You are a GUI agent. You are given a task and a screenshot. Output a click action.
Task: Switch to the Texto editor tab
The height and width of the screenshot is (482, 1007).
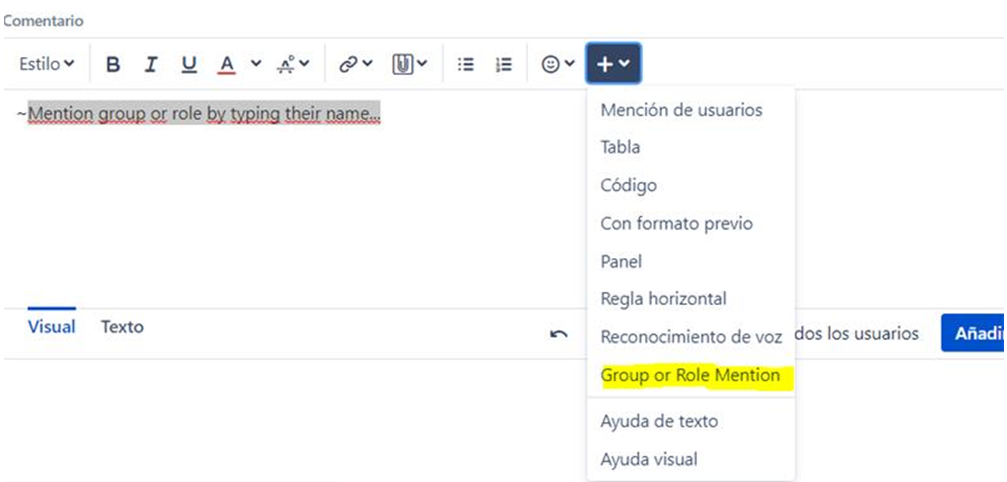pos(122,327)
